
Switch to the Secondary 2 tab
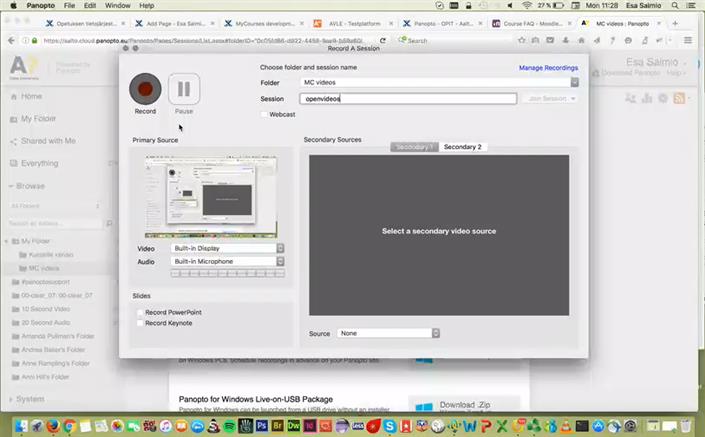(463, 147)
